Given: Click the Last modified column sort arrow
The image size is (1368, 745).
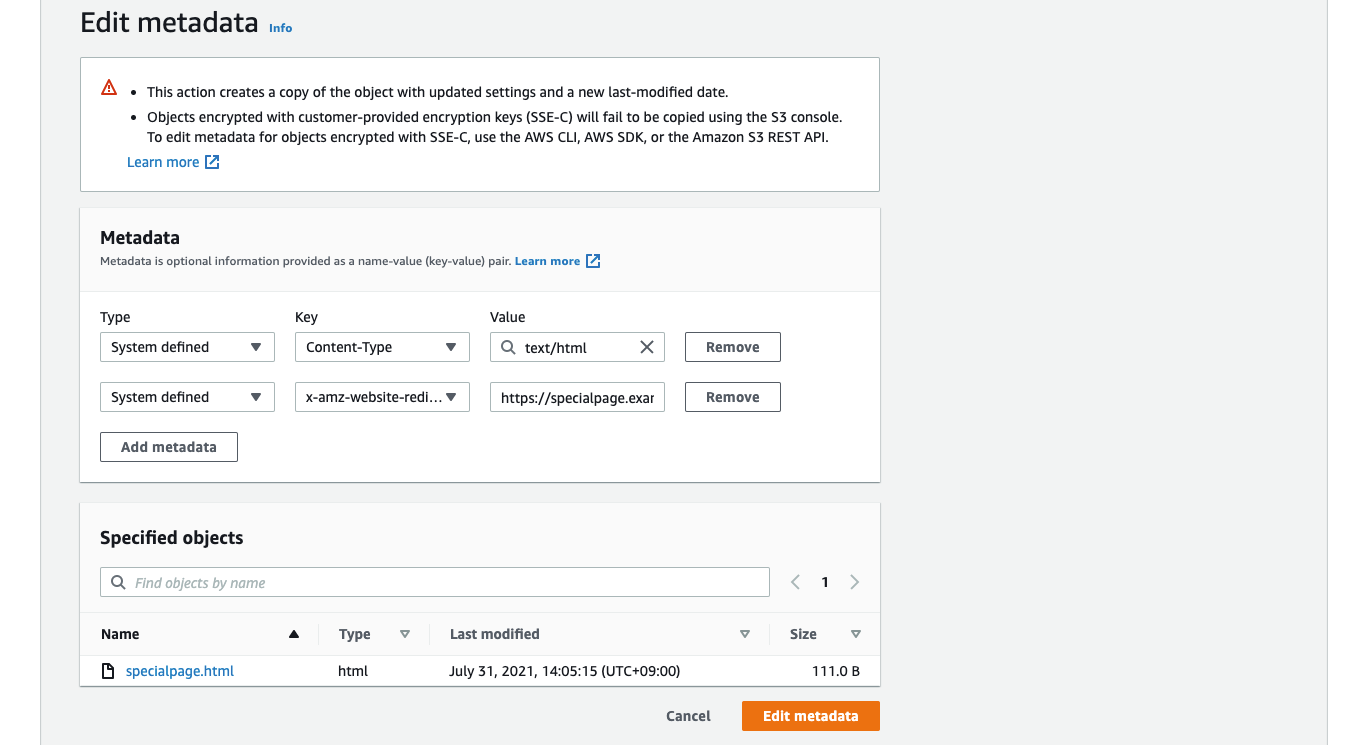Looking at the screenshot, I should point(744,634).
